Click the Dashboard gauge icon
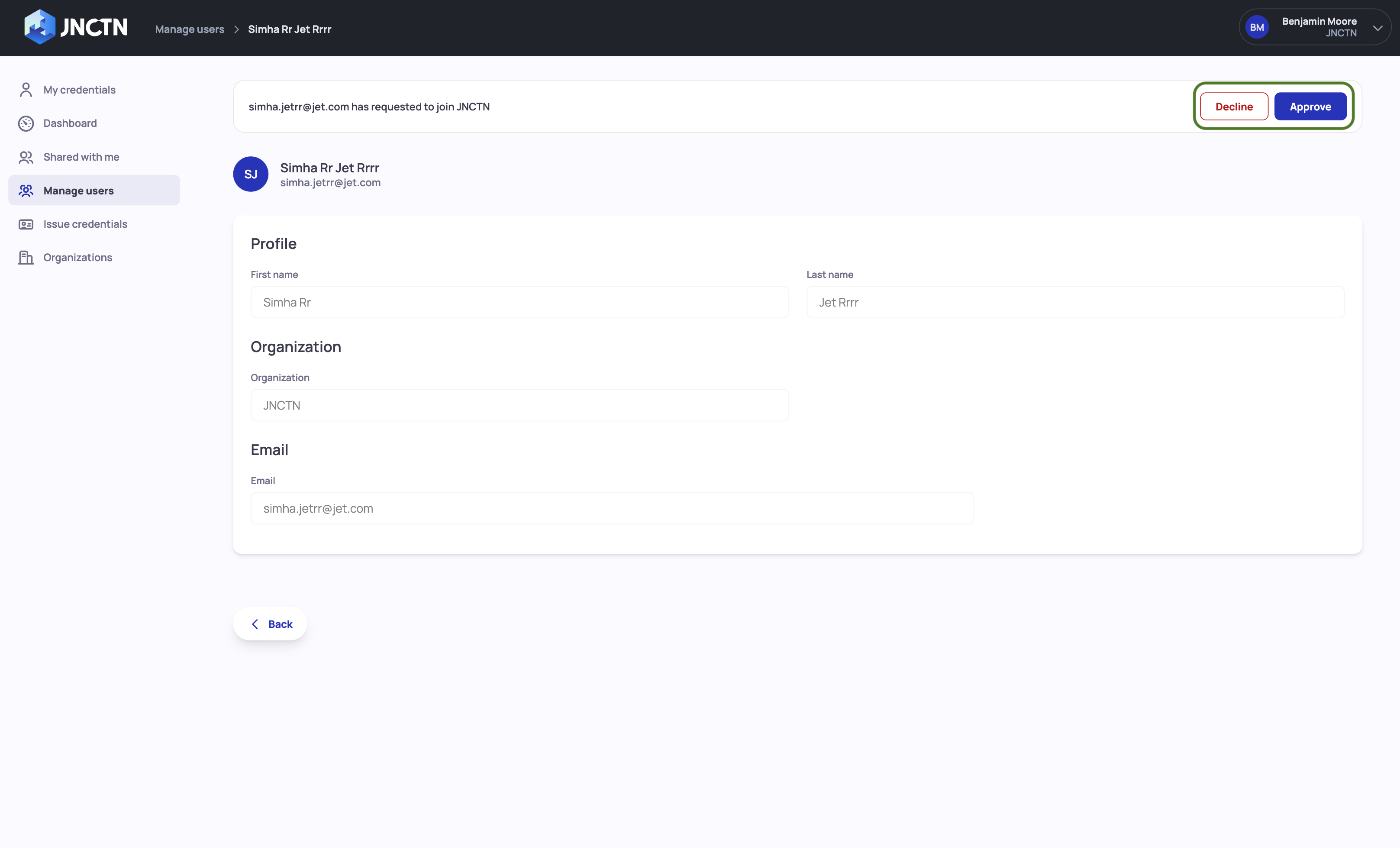The width and height of the screenshot is (1400, 853). 26,123
